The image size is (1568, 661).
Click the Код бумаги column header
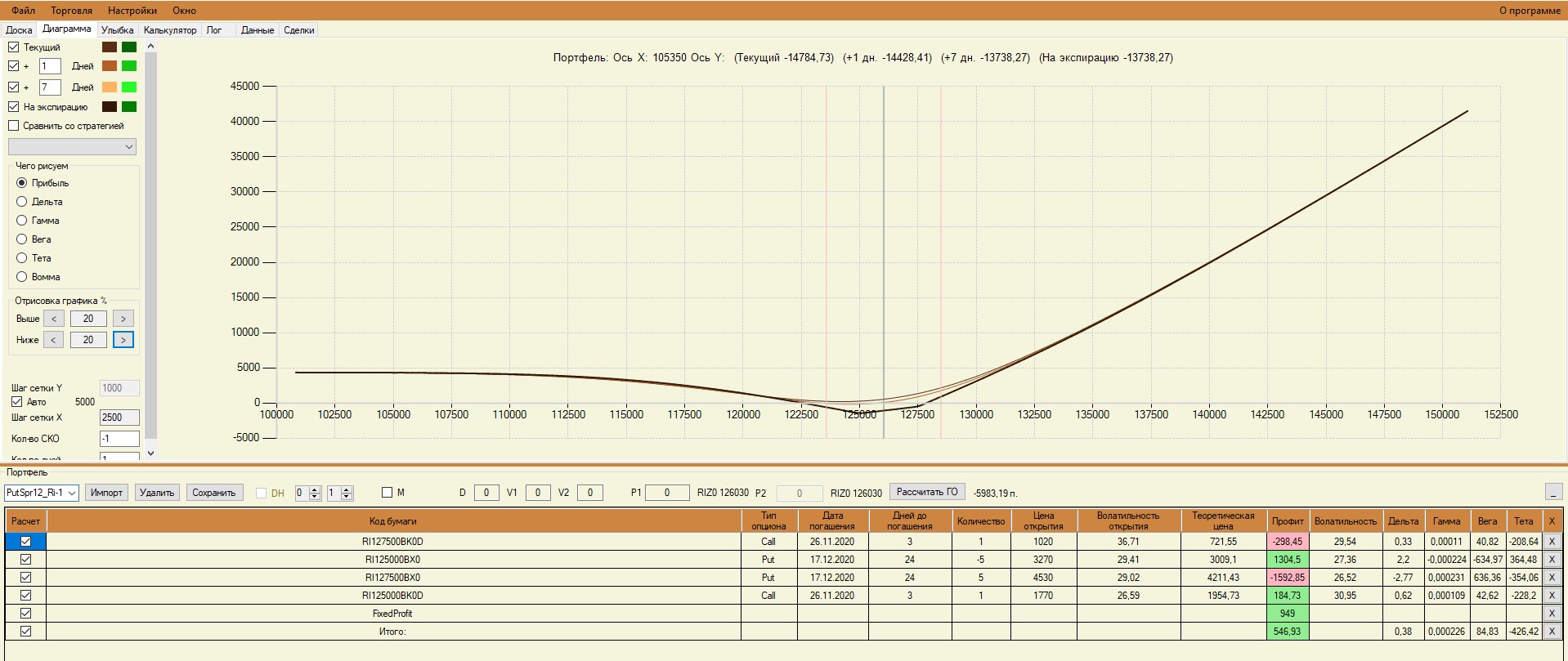[393, 520]
